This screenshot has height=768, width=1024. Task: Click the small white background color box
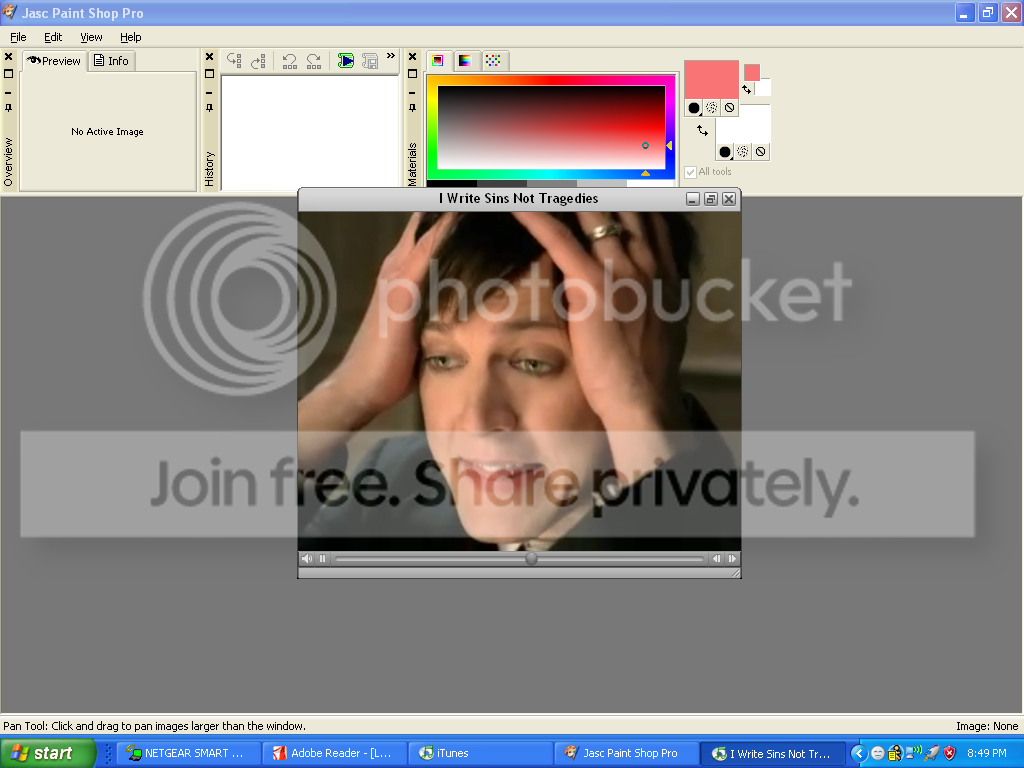(763, 88)
